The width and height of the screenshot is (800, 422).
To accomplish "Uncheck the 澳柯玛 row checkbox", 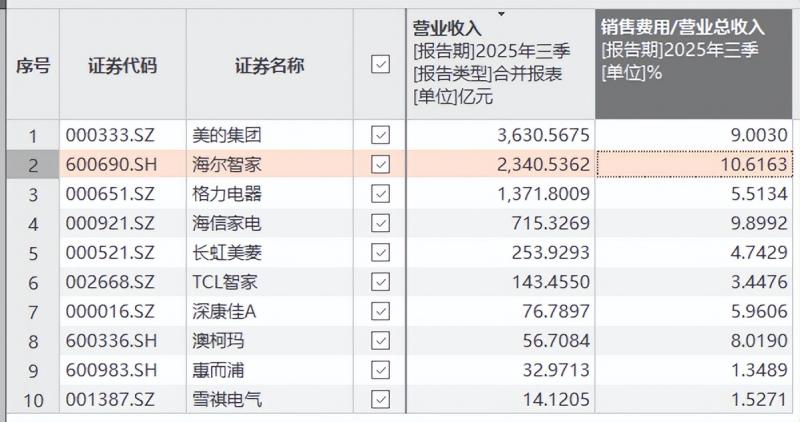I will tap(380, 342).
